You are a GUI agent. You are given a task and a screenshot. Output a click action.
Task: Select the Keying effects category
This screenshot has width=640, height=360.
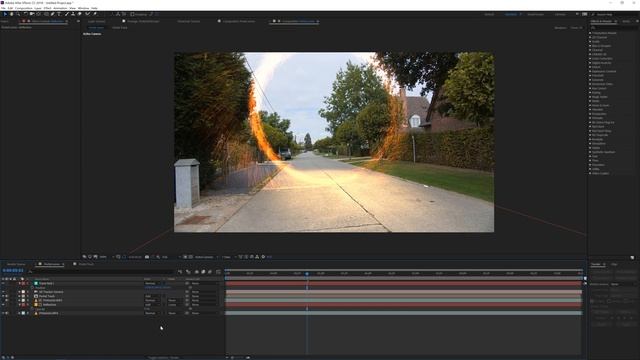596,93
